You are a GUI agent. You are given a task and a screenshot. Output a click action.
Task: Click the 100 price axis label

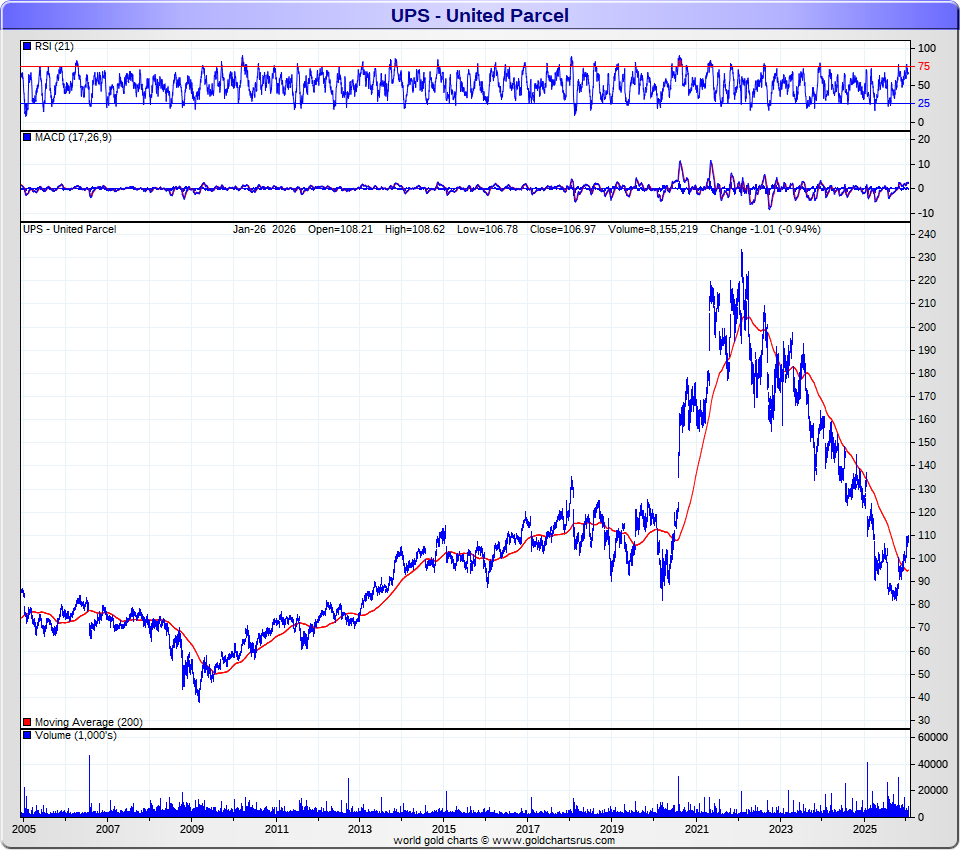click(x=927, y=559)
